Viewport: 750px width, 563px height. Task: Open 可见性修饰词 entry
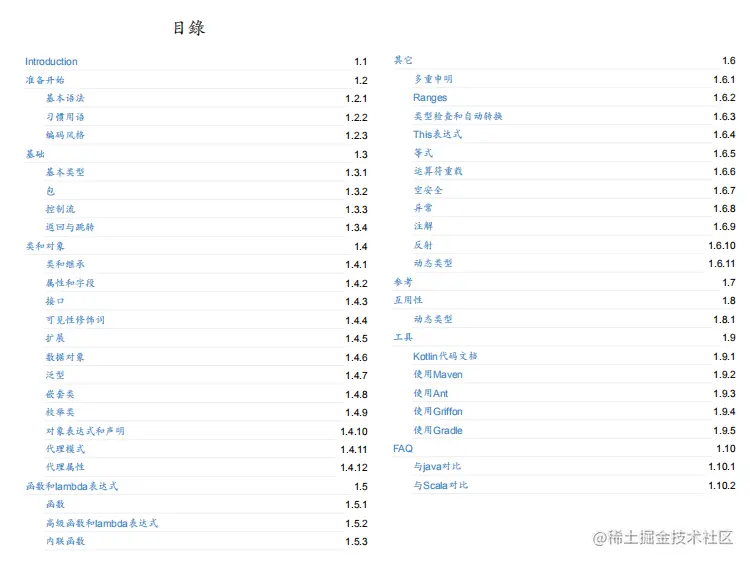[x=75, y=320]
